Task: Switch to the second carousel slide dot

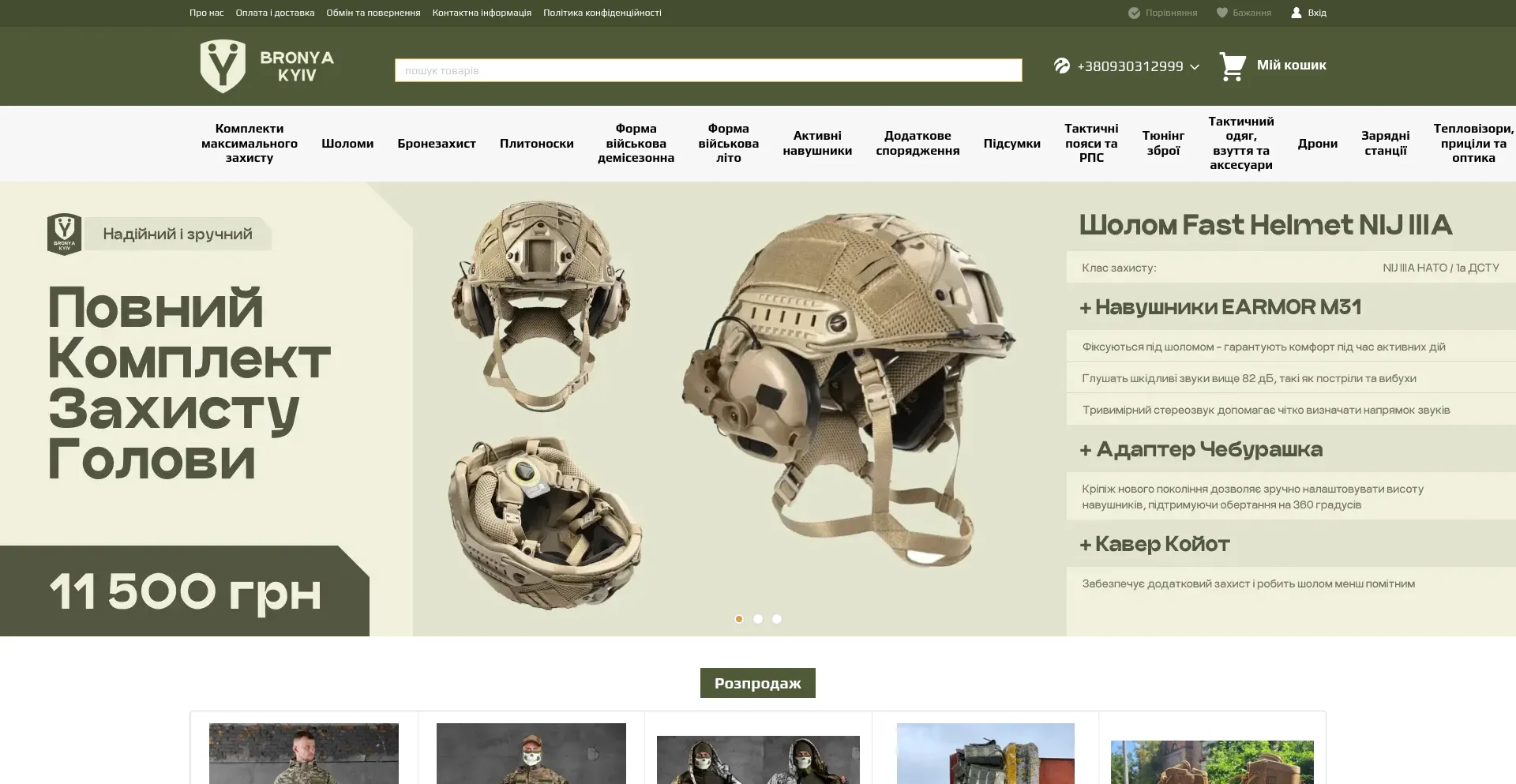Action: tap(758, 619)
